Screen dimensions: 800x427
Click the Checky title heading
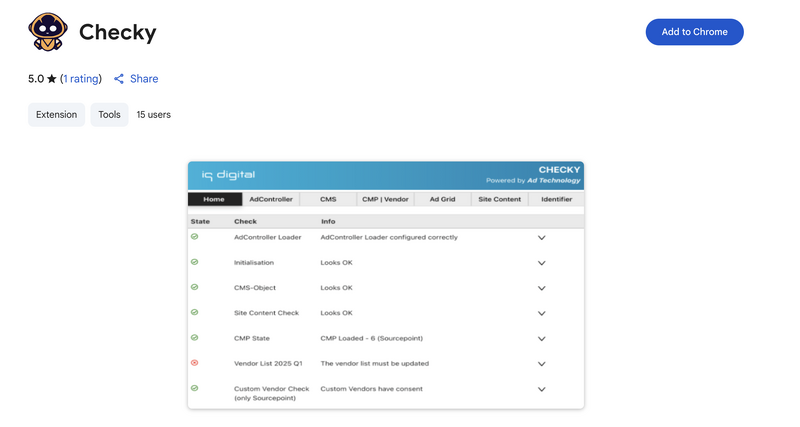click(x=118, y=32)
